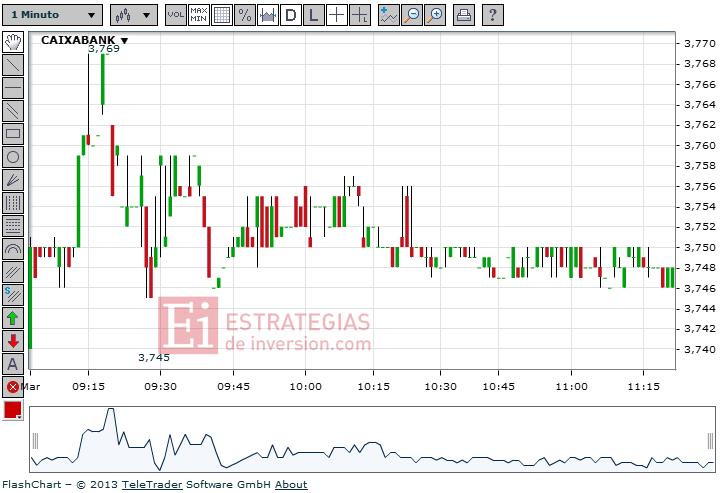Image resolution: width=721 pixels, height=493 pixels.
Task: Click the 3,745 low price label
Action: coord(154,357)
